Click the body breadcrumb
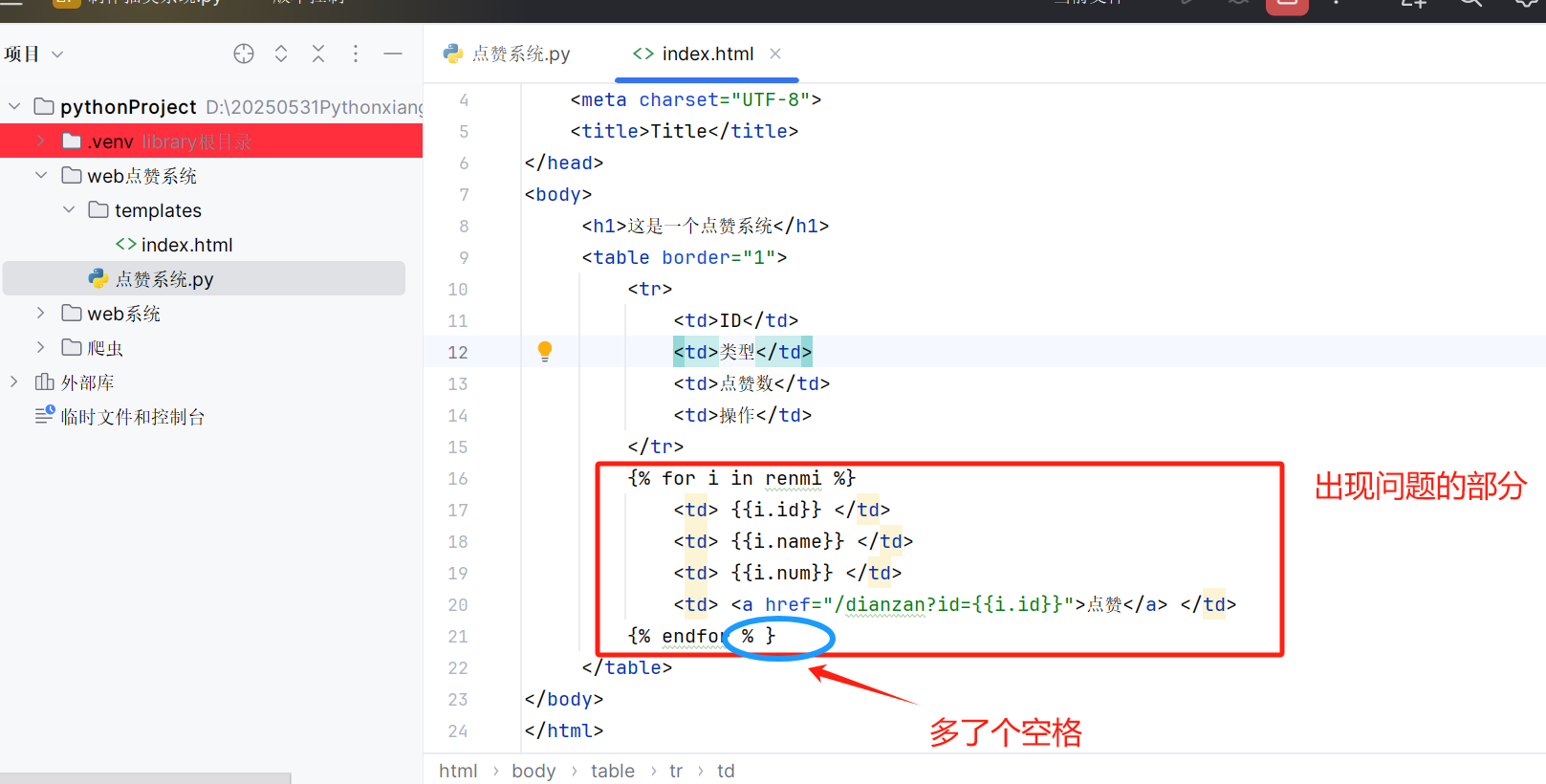The width and height of the screenshot is (1546, 784). (533, 771)
